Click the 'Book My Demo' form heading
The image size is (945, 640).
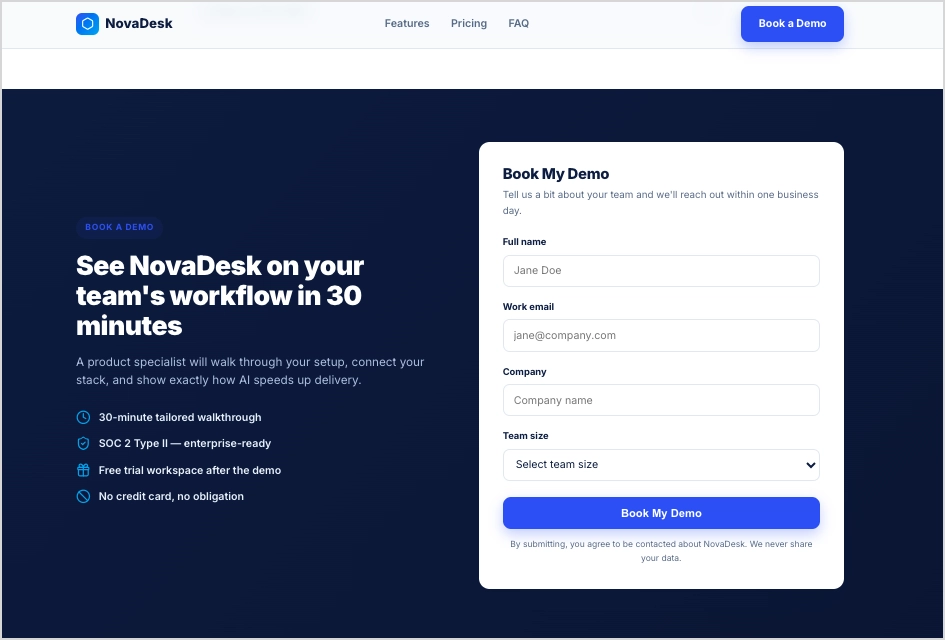[x=556, y=174]
